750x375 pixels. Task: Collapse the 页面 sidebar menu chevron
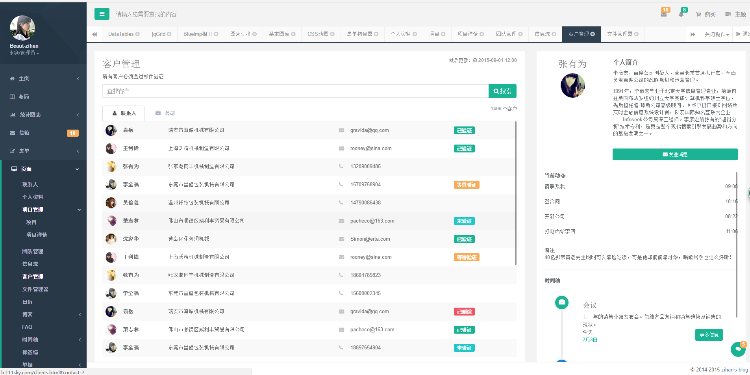(77, 169)
